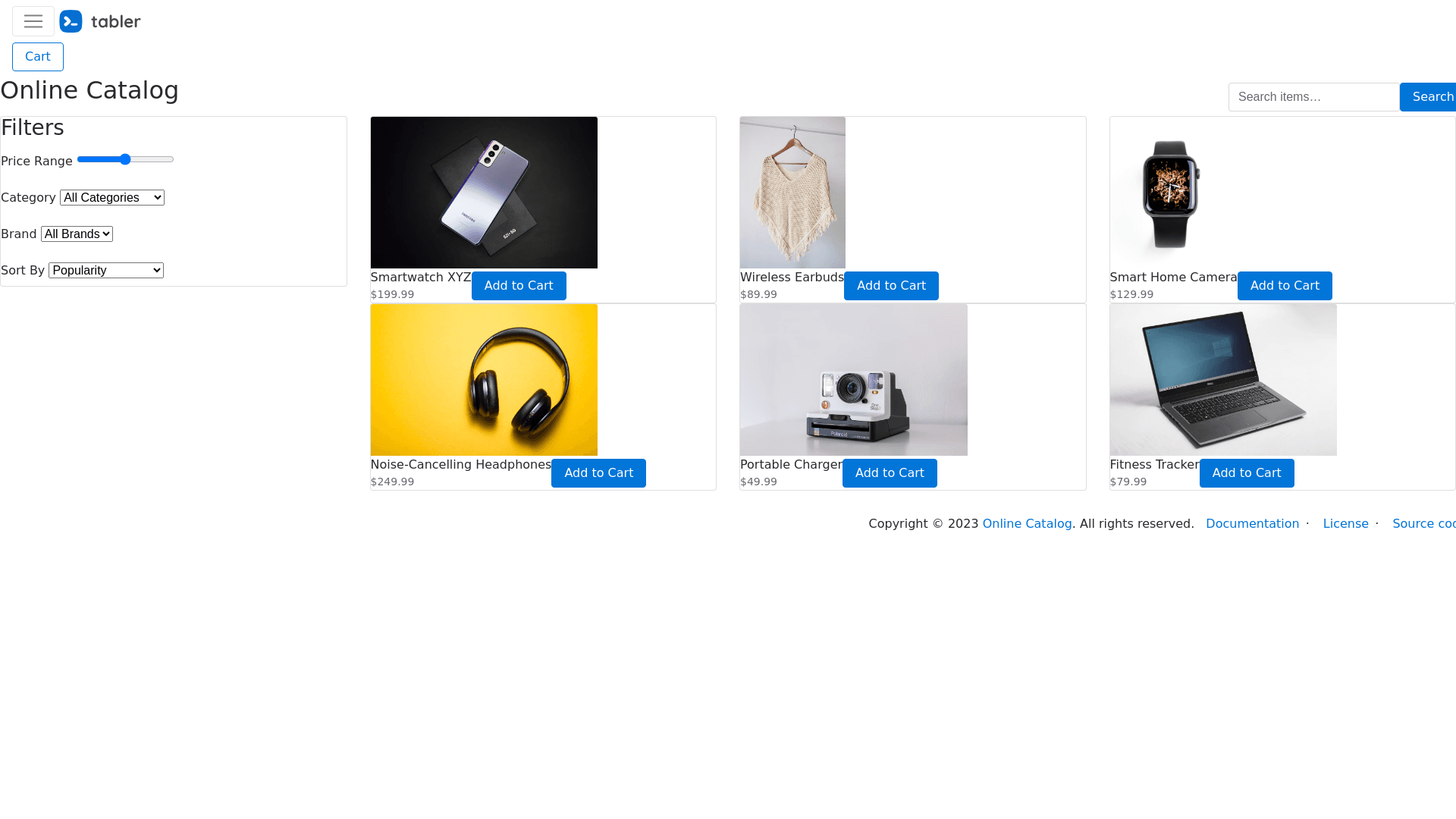Open the Cart page

point(38,57)
